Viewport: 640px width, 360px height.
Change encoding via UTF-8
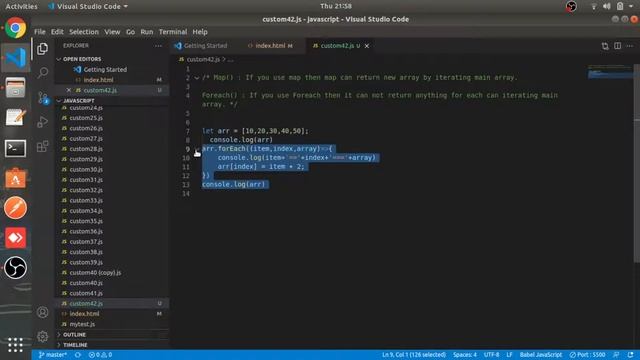coord(491,355)
